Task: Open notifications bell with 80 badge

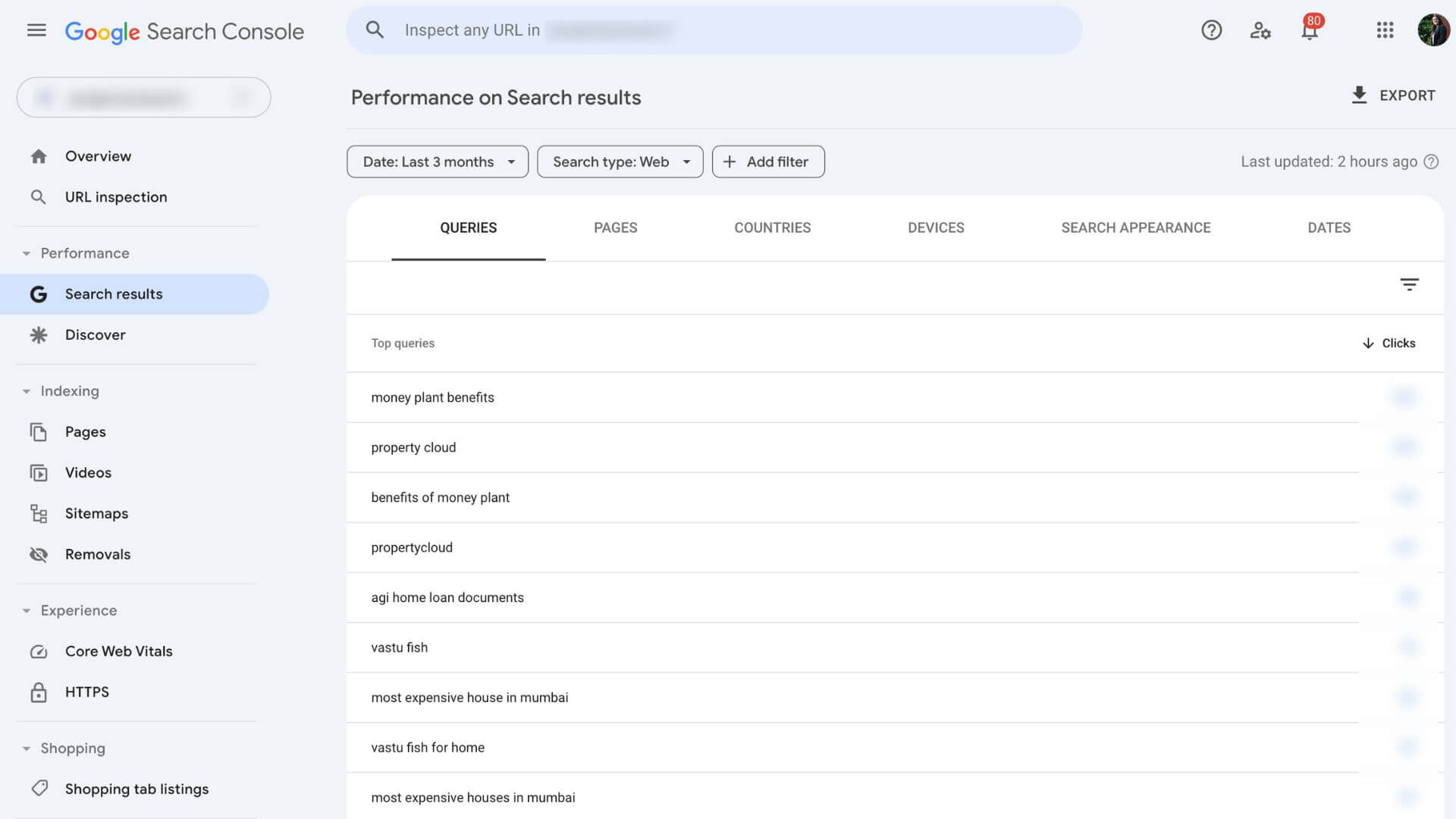Action: click(x=1310, y=32)
